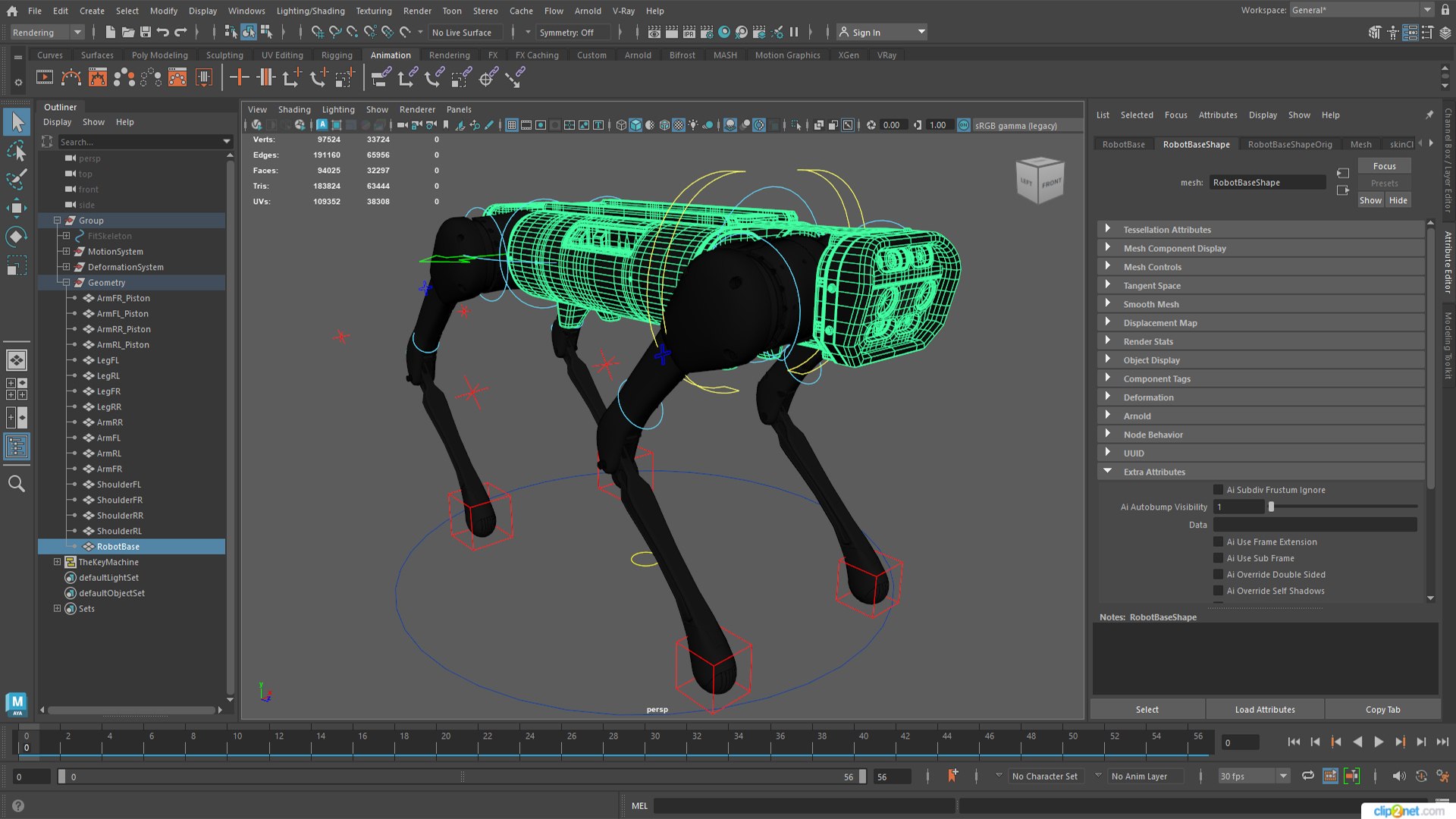Enable Ai Override Double Sided checkbox
1456x819 pixels.
click(1218, 574)
